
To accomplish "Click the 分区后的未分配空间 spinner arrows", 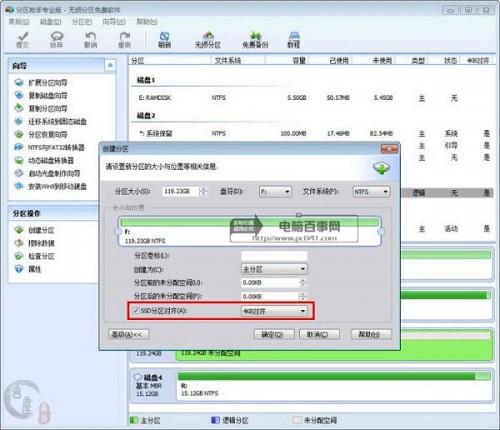I will (303, 296).
